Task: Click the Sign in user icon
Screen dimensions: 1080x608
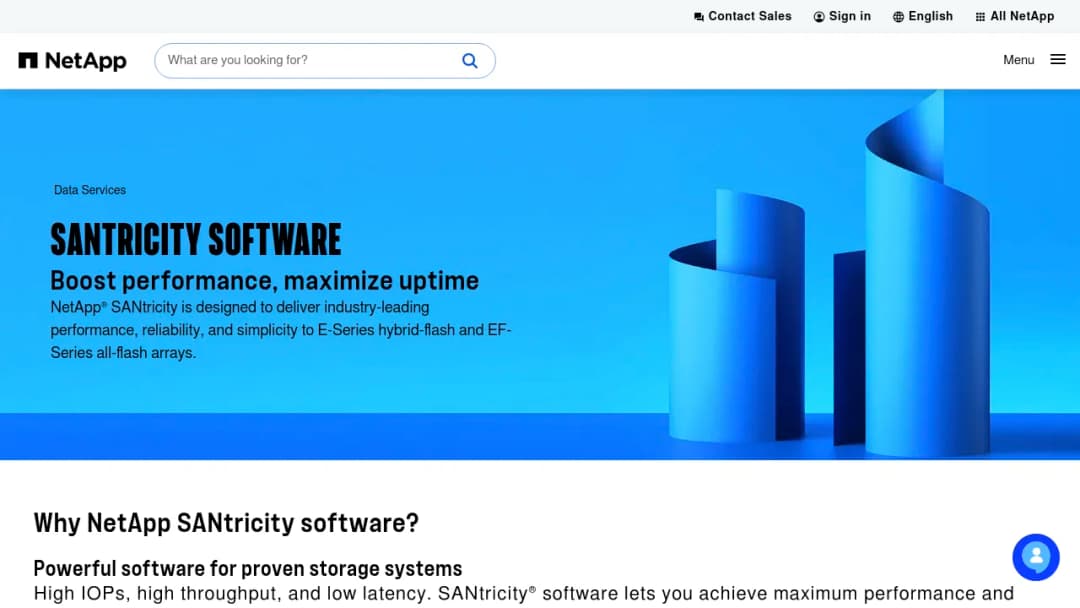Action: (819, 17)
